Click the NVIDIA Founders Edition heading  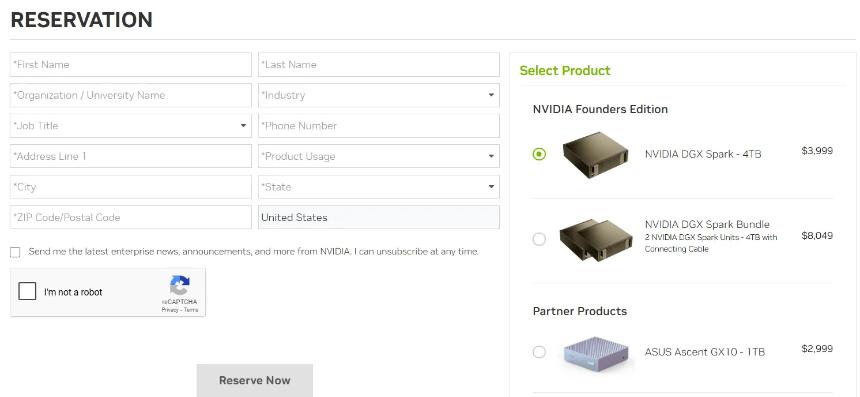tap(600, 109)
